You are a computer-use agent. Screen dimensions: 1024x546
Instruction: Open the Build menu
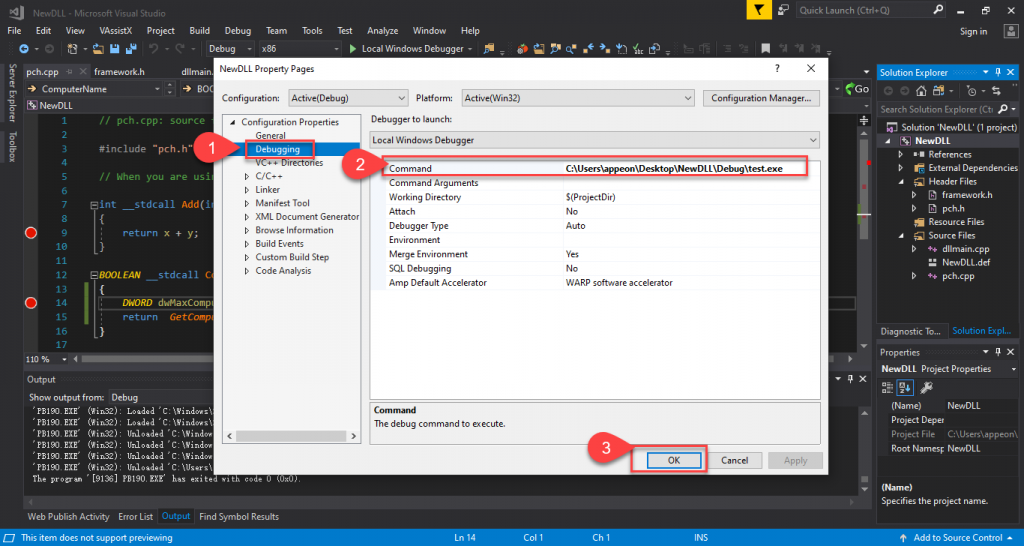pyautogui.click(x=199, y=31)
